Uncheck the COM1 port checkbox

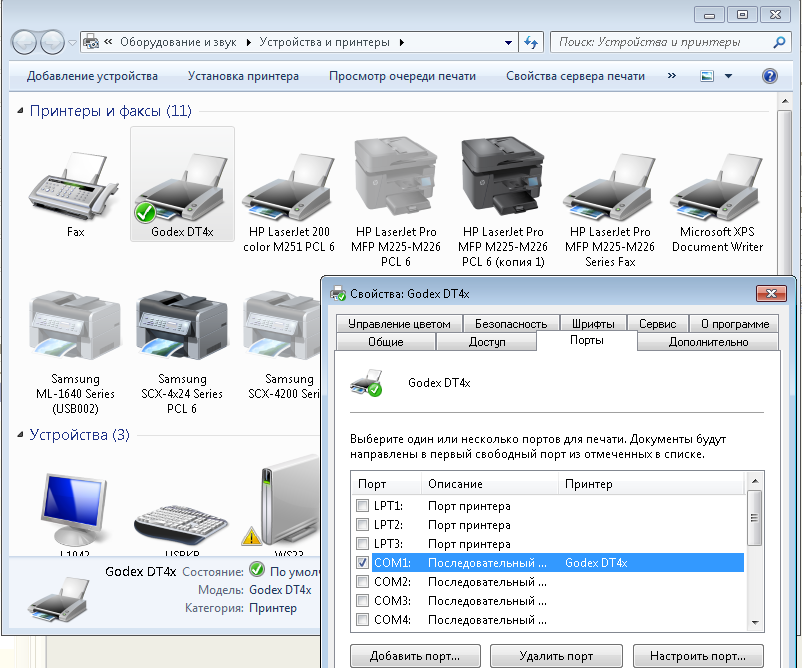[362, 563]
